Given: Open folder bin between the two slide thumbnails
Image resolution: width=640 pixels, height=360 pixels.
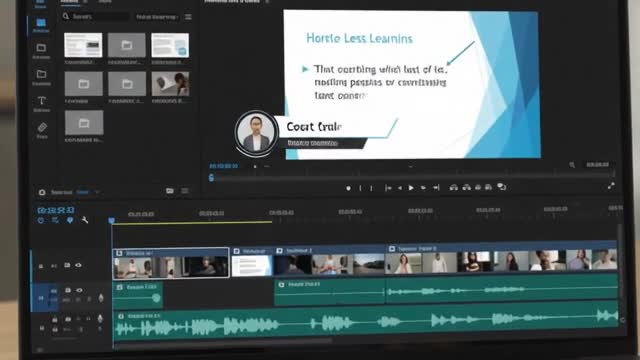Looking at the screenshot, I should click(x=127, y=45).
